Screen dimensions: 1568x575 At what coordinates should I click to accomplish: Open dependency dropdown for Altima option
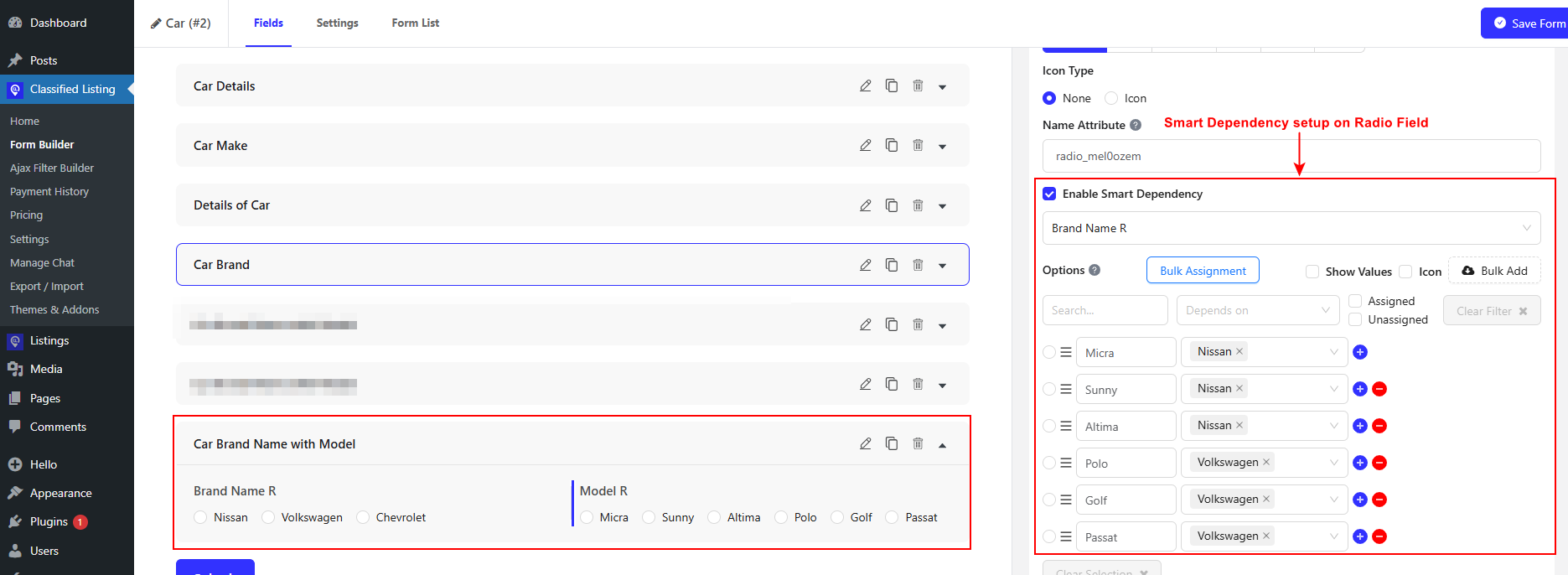coord(1264,426)
